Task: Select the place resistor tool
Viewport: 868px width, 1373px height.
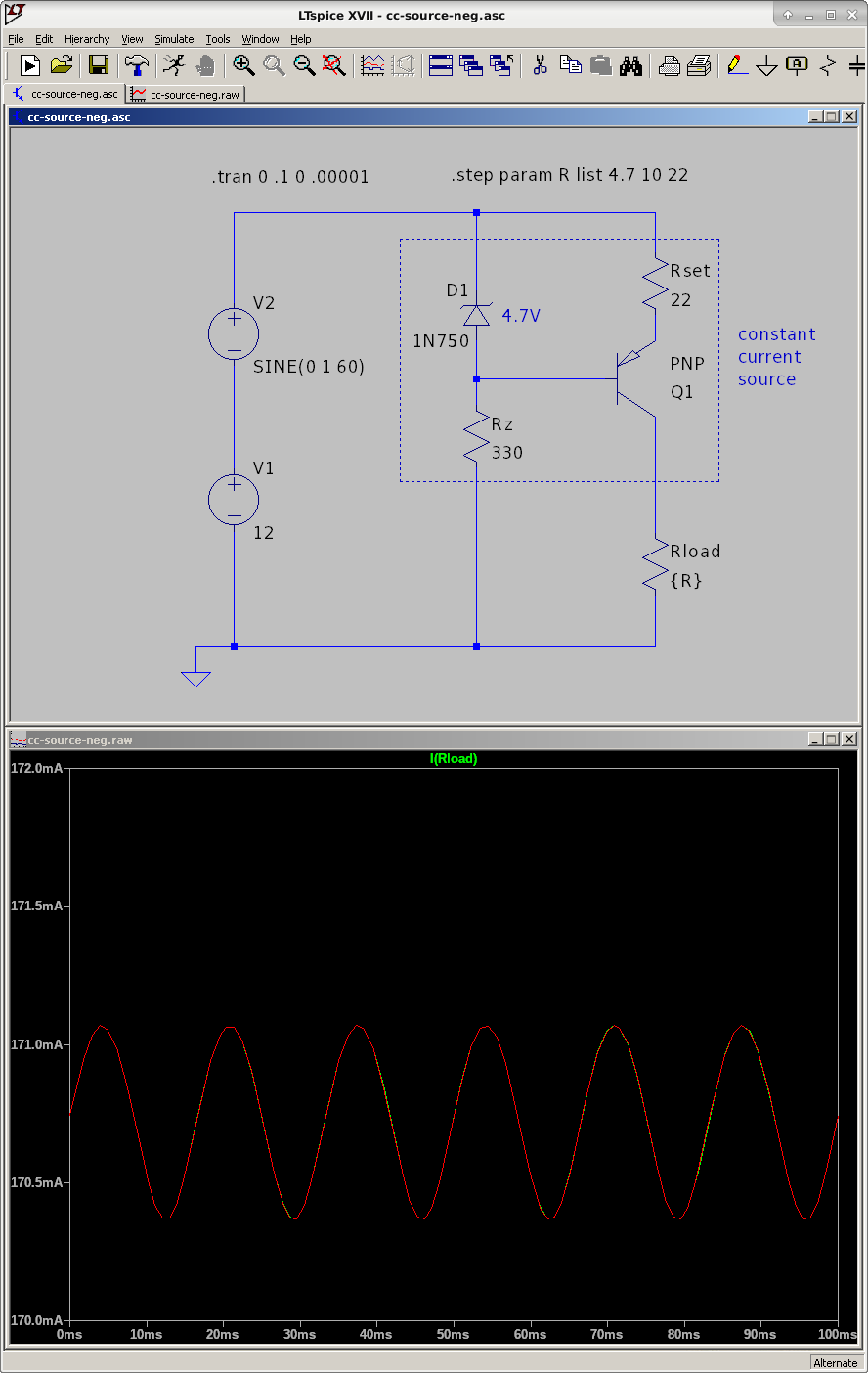Action: [x=828, y=66]
